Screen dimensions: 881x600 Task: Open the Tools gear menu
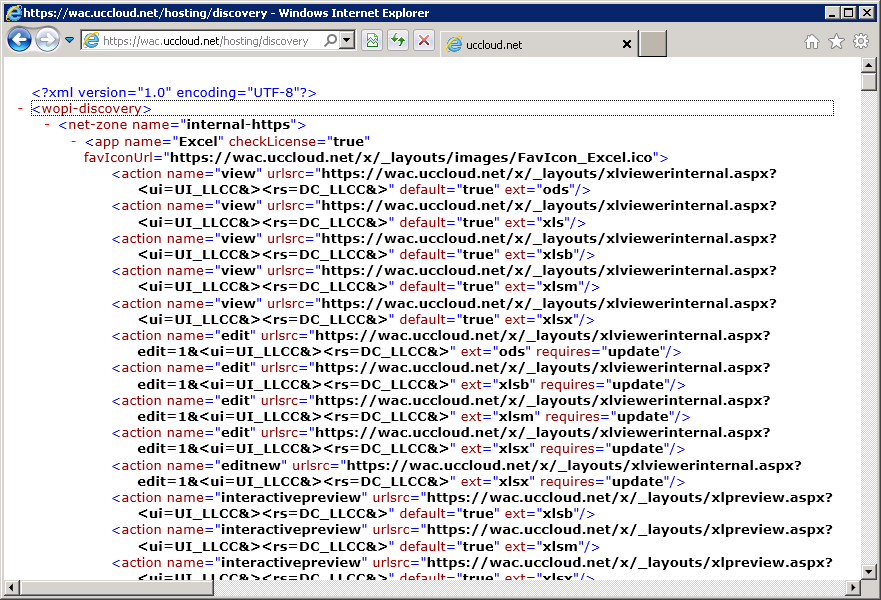point(861,41)
